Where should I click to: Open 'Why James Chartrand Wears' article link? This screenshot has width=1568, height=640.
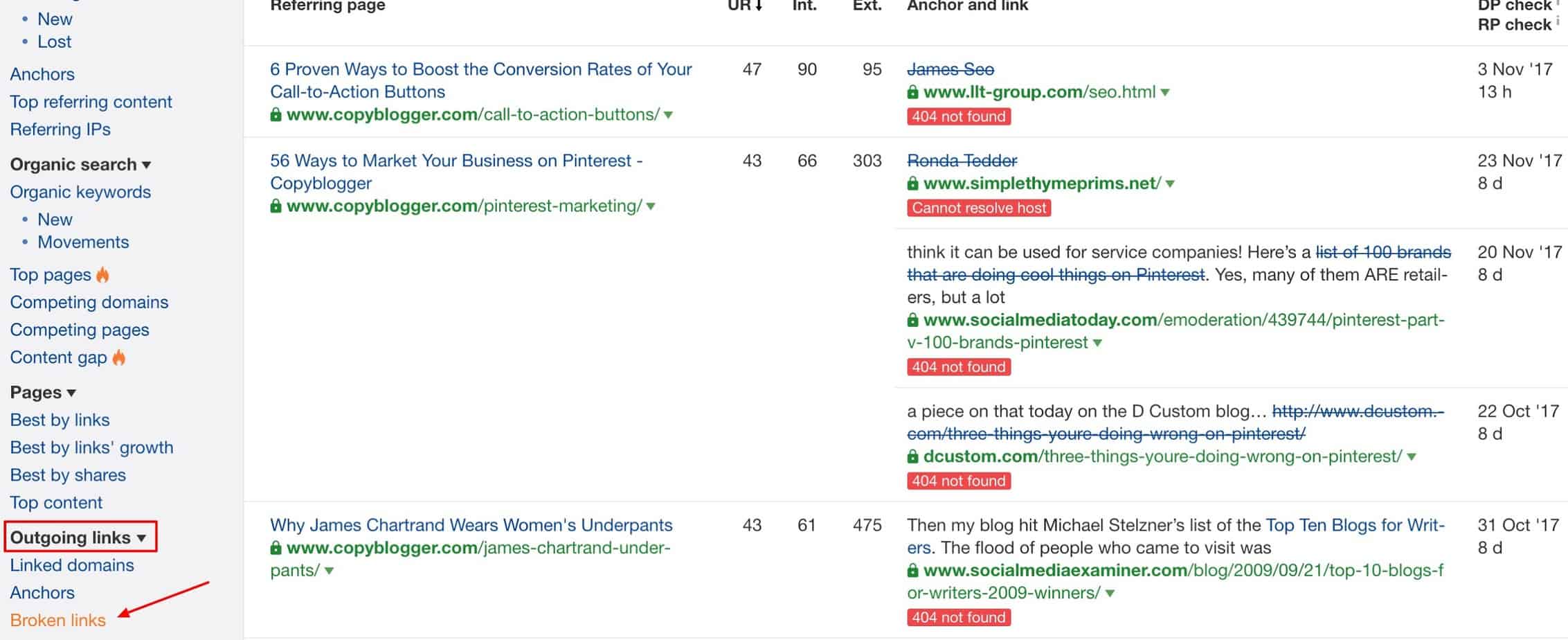click(x=471, y=525)
